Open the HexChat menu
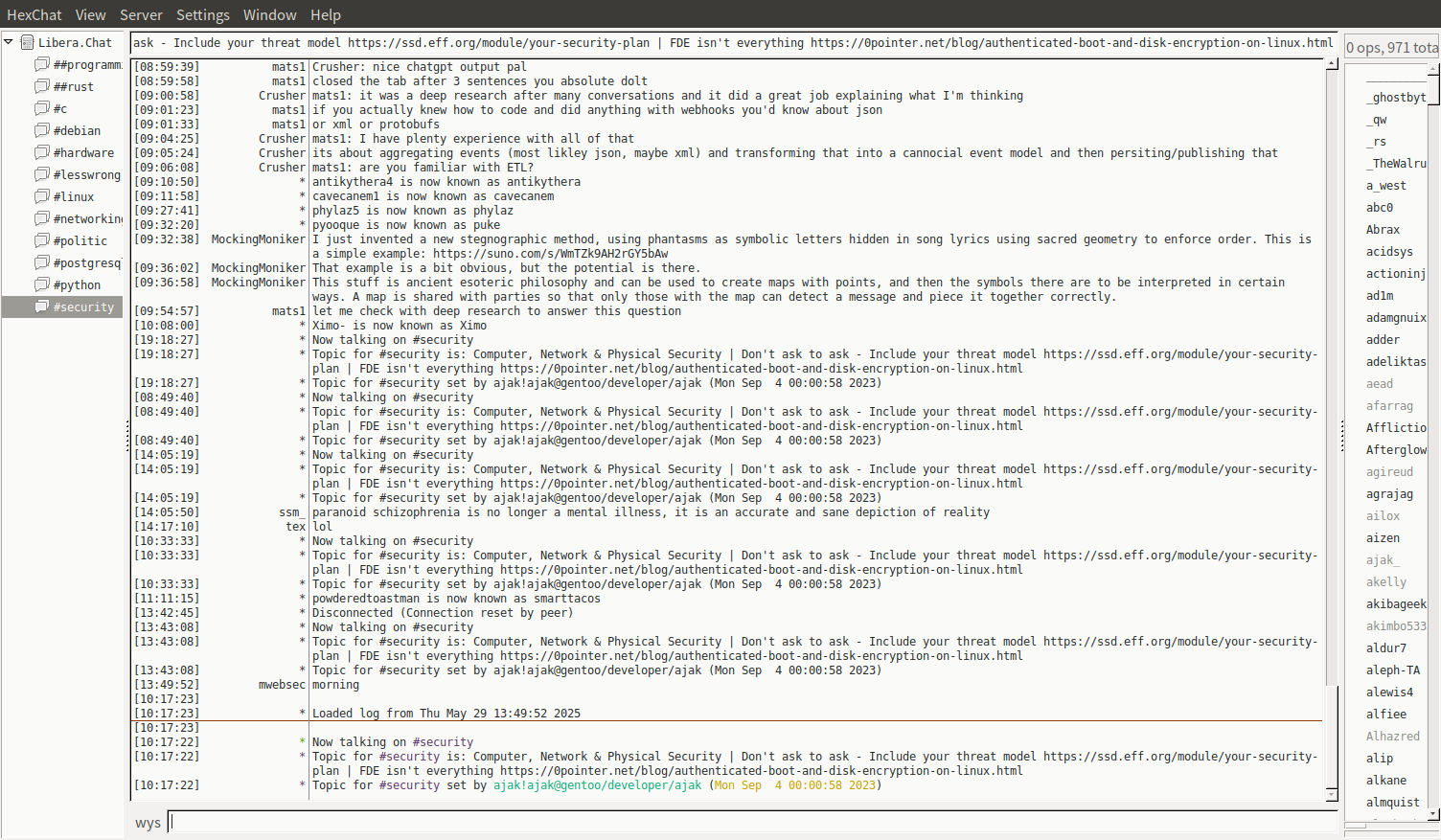The height and width of the screenshot is (840, 1441). point(34,14)
